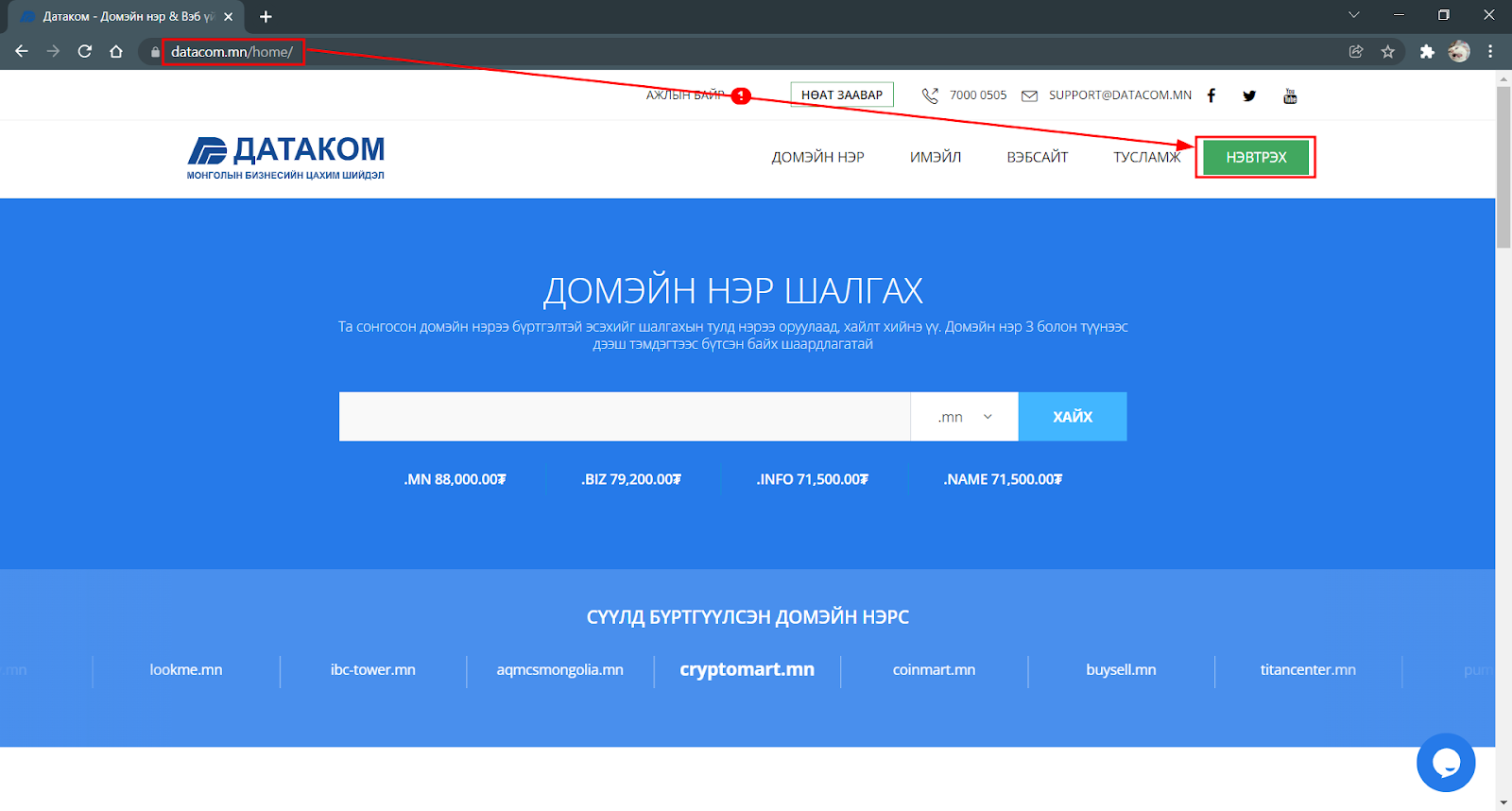The image size is (1512, 811).
Task: Reload the Datacom page
Action: [85, 51]
